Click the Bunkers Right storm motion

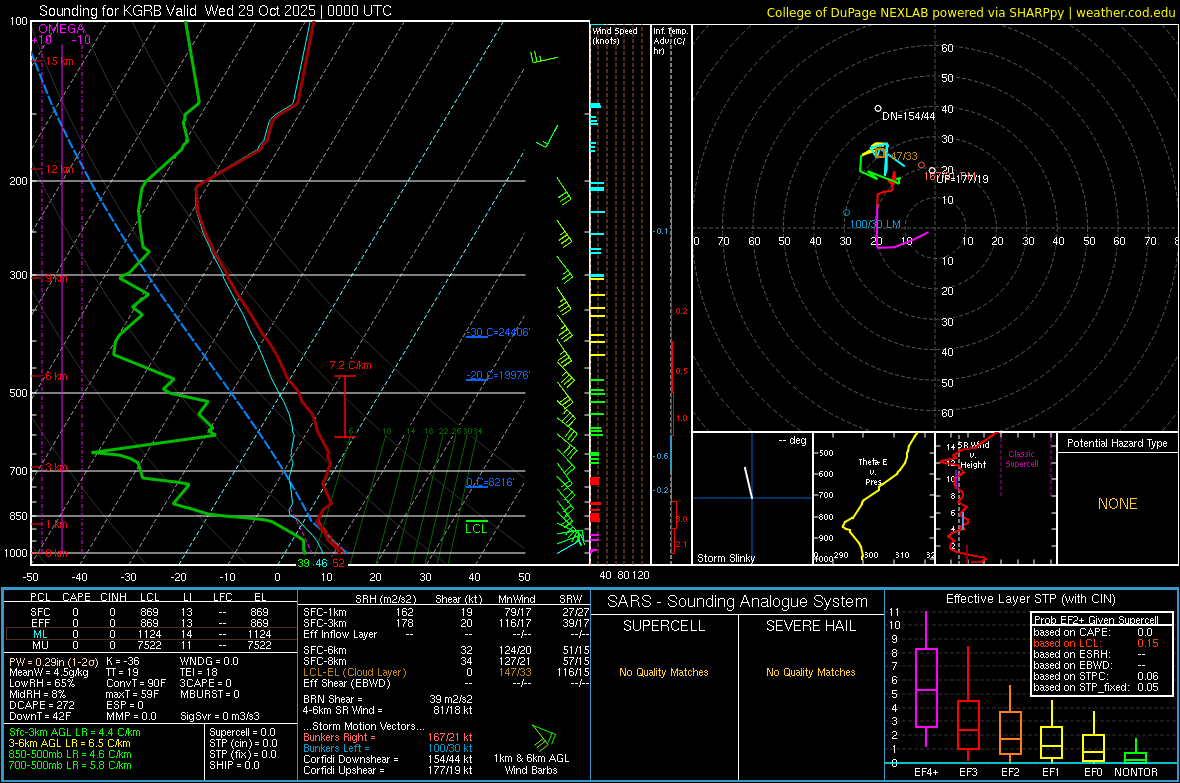click(388, 737)
